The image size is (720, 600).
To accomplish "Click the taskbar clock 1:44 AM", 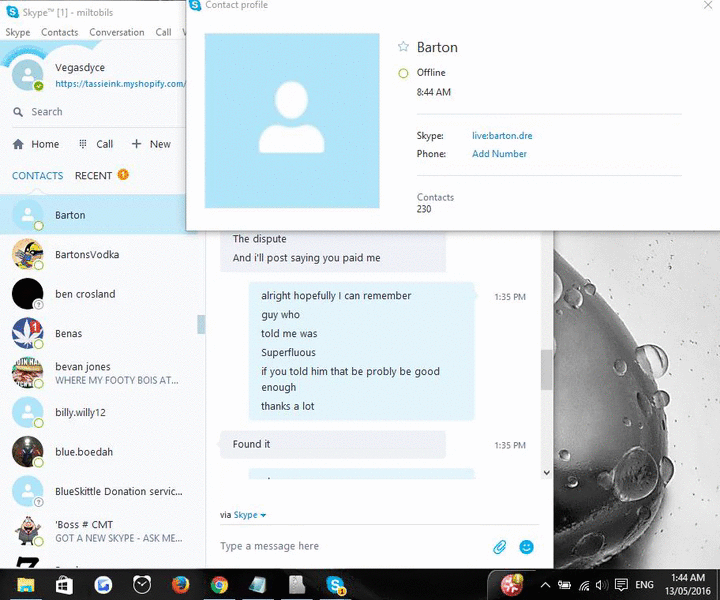I will (x=688, y=584).
